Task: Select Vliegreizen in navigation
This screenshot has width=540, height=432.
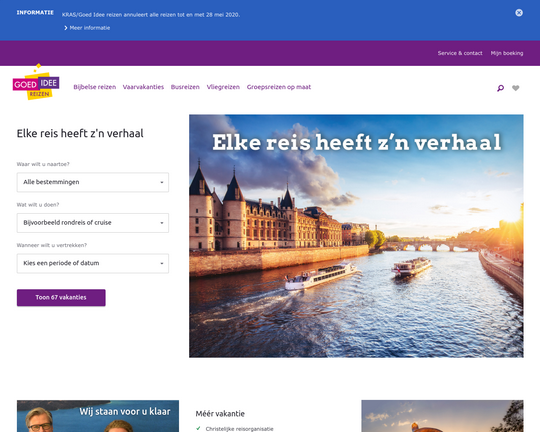Action: click(223, 87)
